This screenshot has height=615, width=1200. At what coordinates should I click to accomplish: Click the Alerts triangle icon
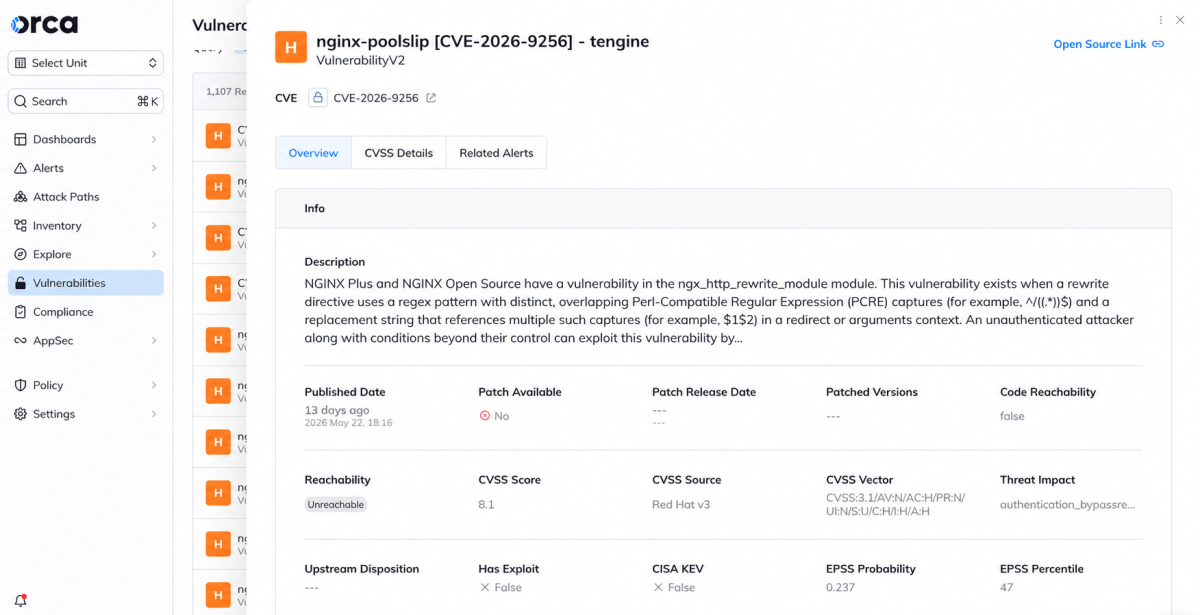point(21,168)
